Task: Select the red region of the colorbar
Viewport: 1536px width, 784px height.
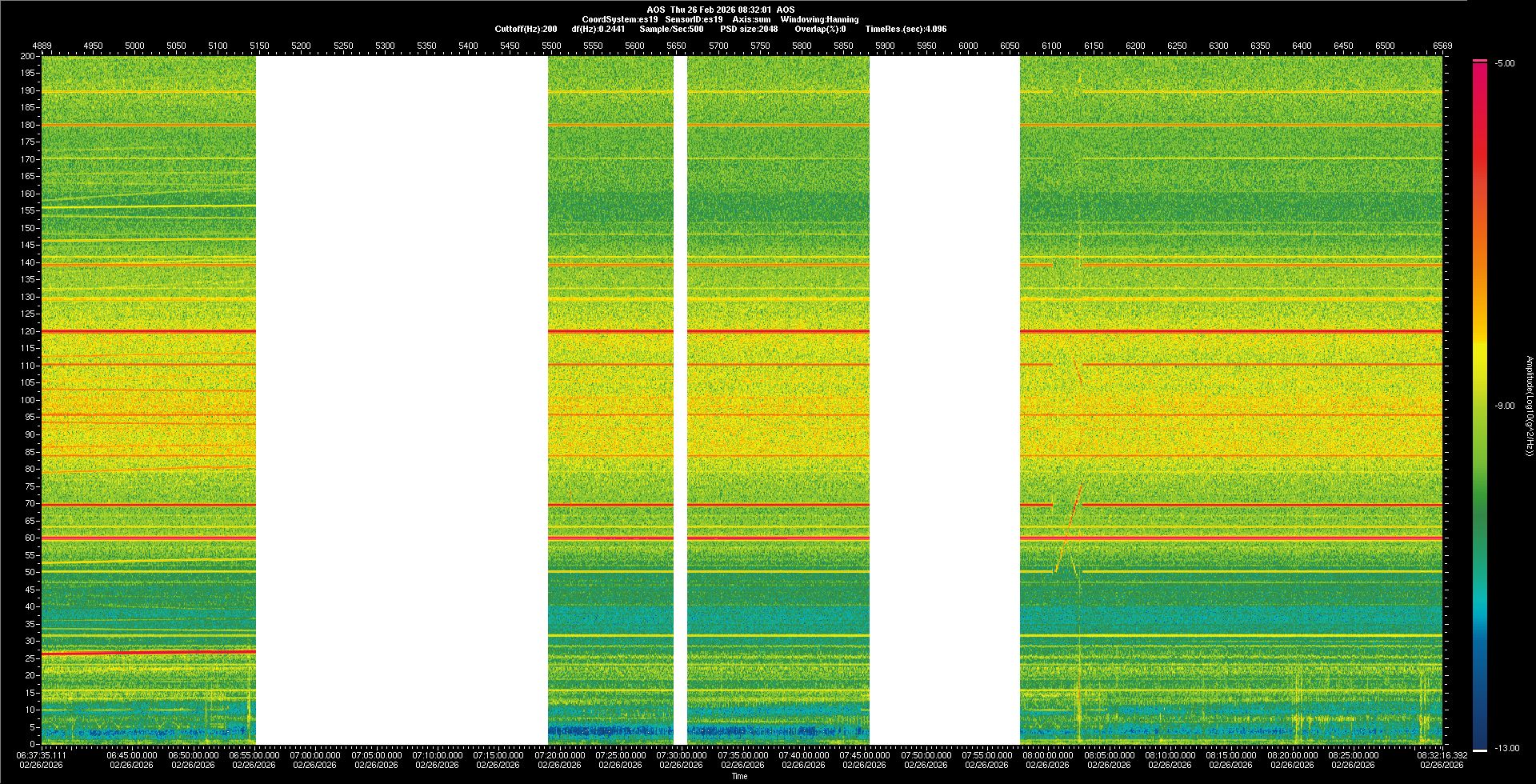Action: click(x=1480, y=120)
